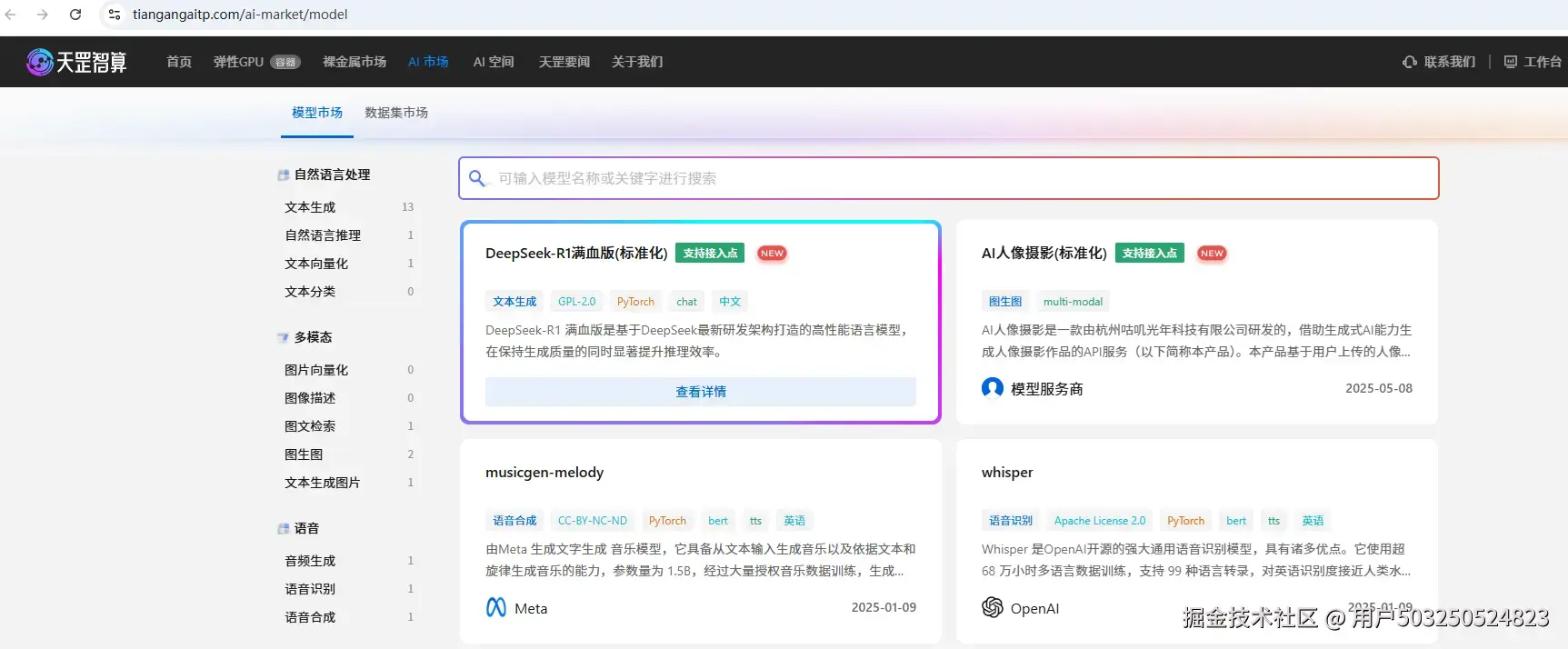Viewport: 1568px width, 649px height.
Task: Open 首页 in the top navigation
Action: (x=179, y=62)
